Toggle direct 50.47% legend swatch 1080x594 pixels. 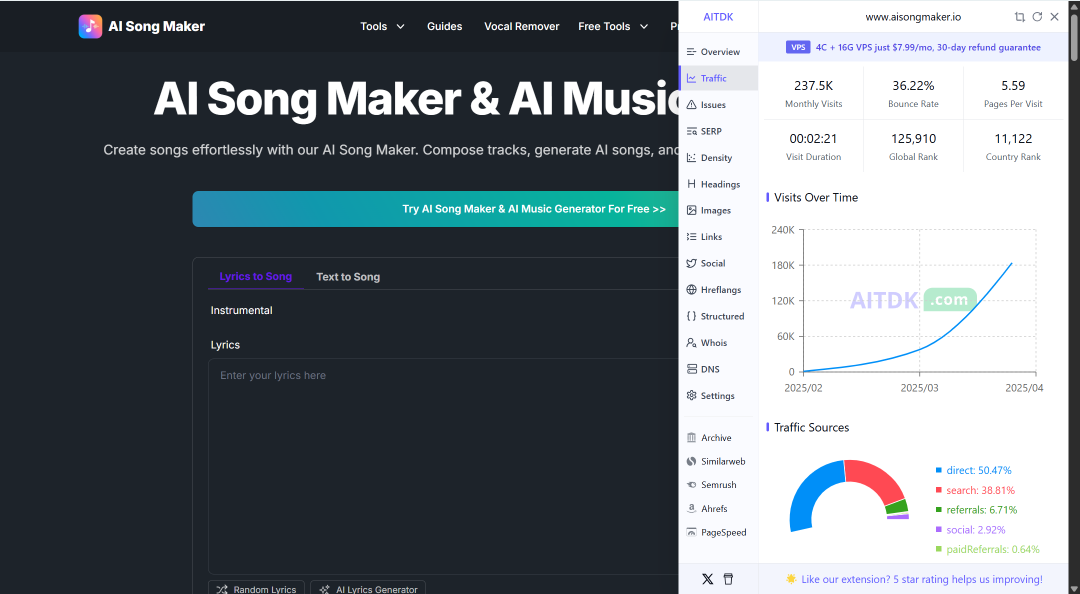(x=938, y=470)
